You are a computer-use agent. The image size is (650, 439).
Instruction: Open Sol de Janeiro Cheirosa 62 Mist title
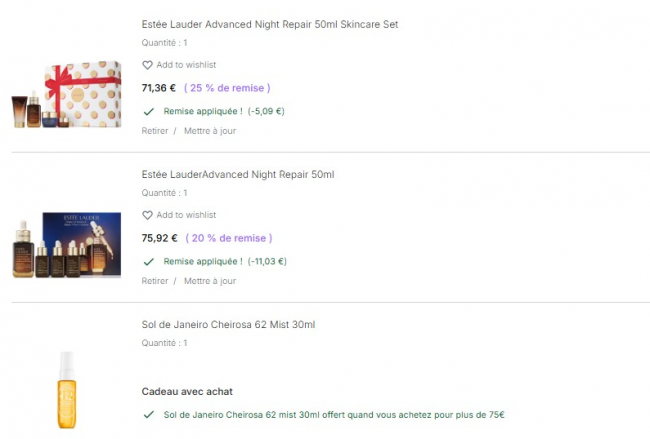pos(228,325)
